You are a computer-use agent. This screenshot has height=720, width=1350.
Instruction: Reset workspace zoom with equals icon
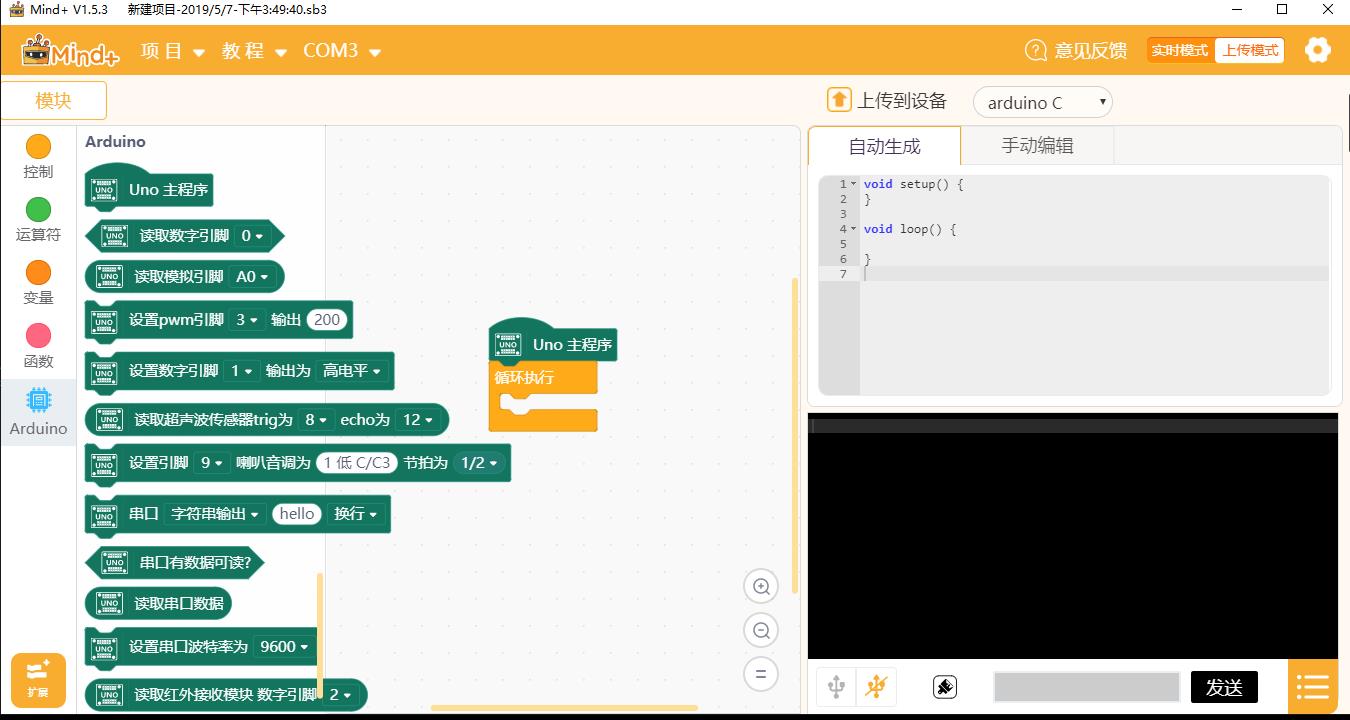(761, 674)
